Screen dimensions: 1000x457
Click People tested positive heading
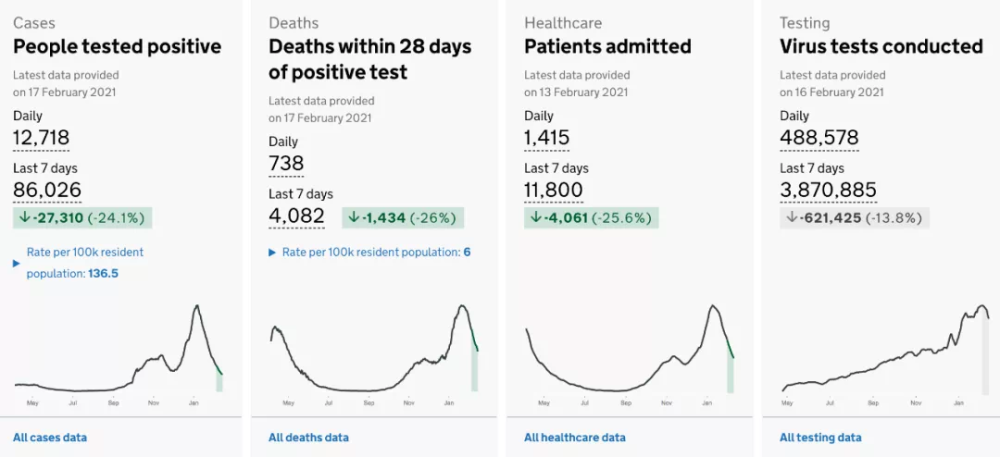point(117,47)
